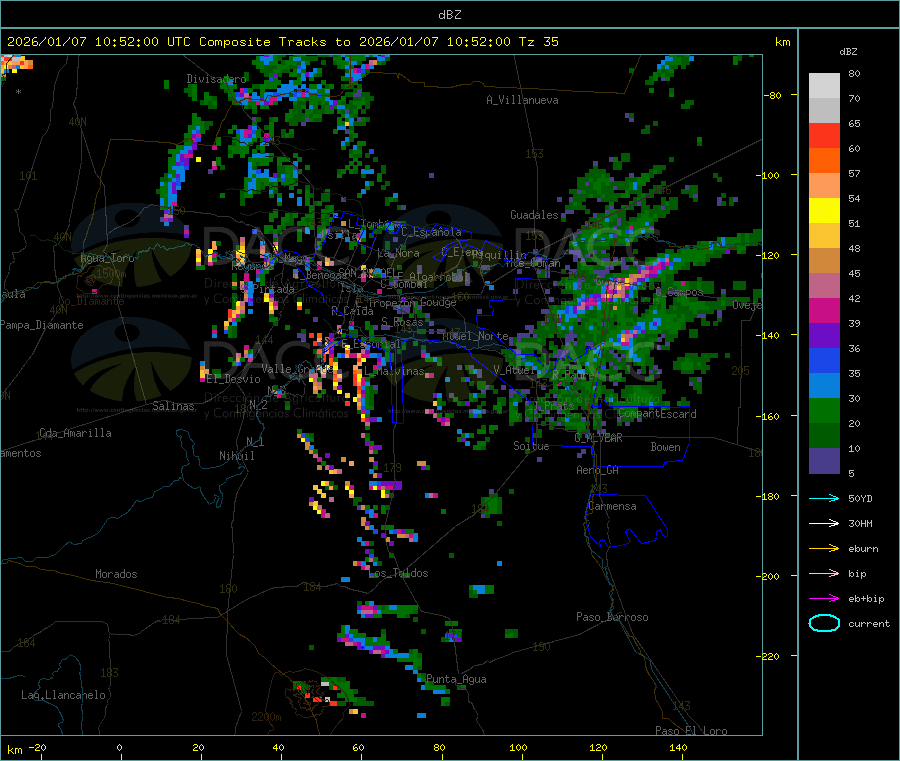Image resolution: width=900 pixels, height=761 pixels.
Task: Click the 'A_Villanueva' place label
Action: coord(522,100)
